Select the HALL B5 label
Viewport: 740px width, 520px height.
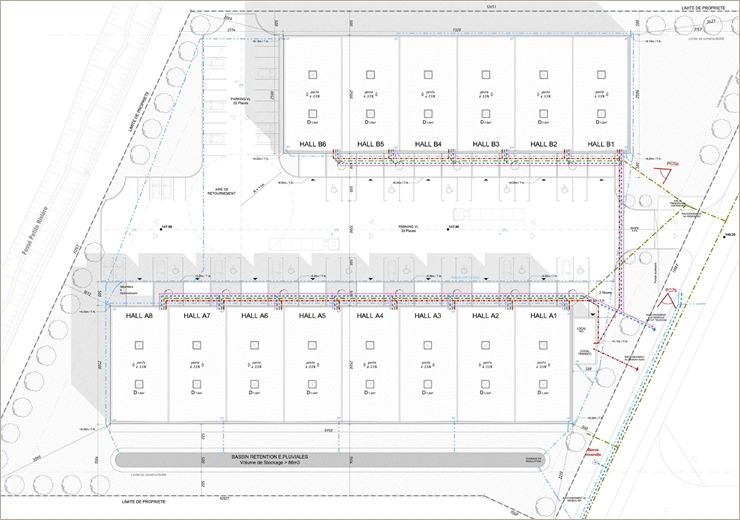click(370, 144)
